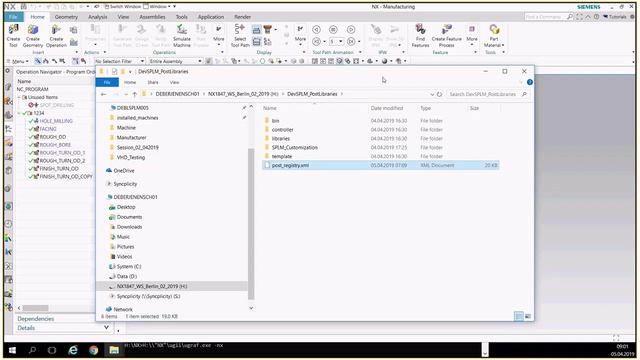Click the play button in Tool Path Animation
This screenshot has height=360, width=640.
coord(351,30)
